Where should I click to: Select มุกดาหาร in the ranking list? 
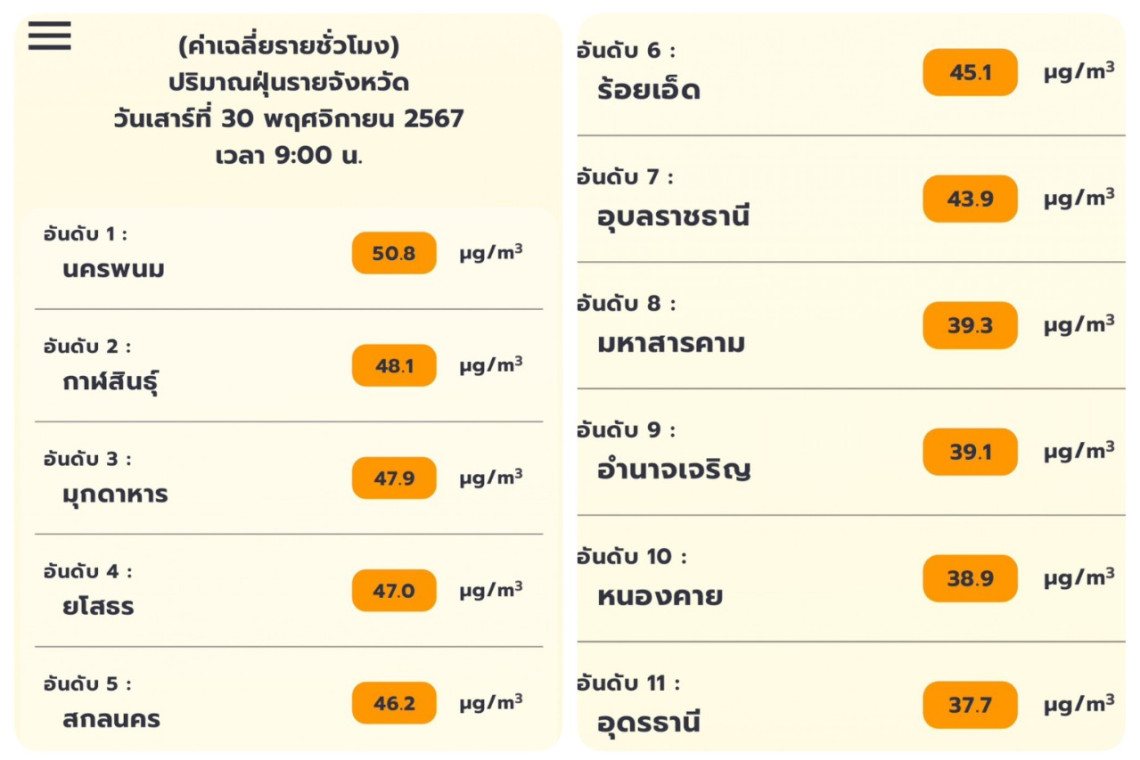(115, 494)
